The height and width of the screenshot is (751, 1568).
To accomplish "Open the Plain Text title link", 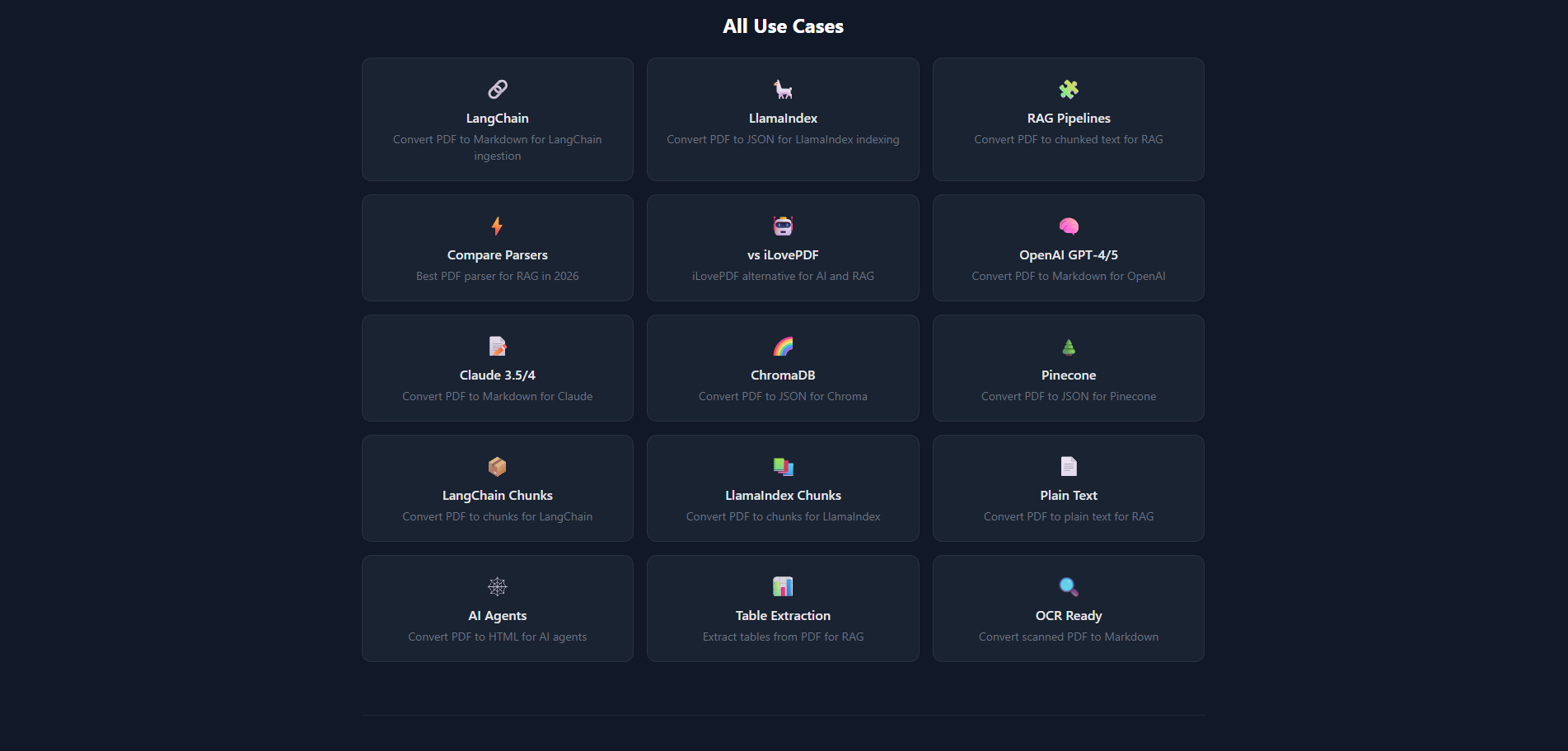I will click(1069, 496).
